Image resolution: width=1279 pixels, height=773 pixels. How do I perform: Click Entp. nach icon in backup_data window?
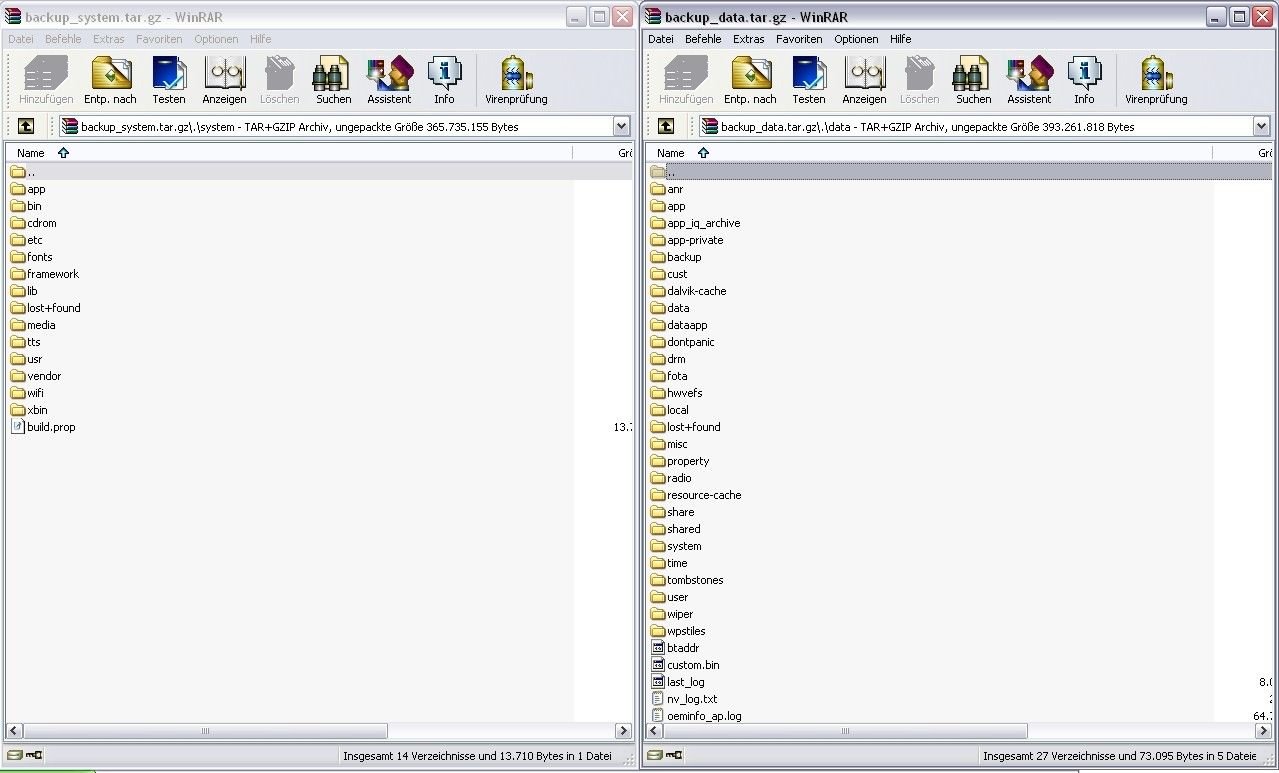751,80
